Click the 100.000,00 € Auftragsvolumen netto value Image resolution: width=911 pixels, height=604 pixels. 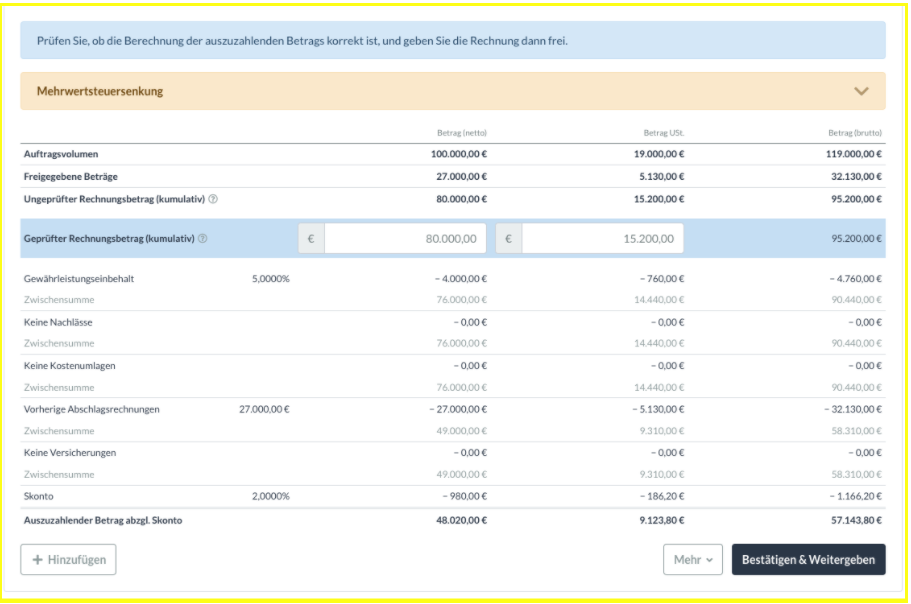click(x=459, y=154)
